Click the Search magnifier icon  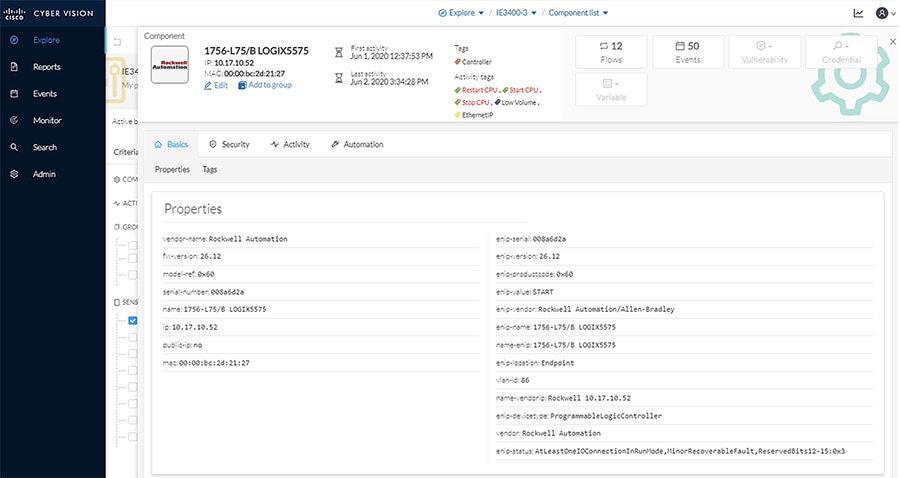[14, 147]
